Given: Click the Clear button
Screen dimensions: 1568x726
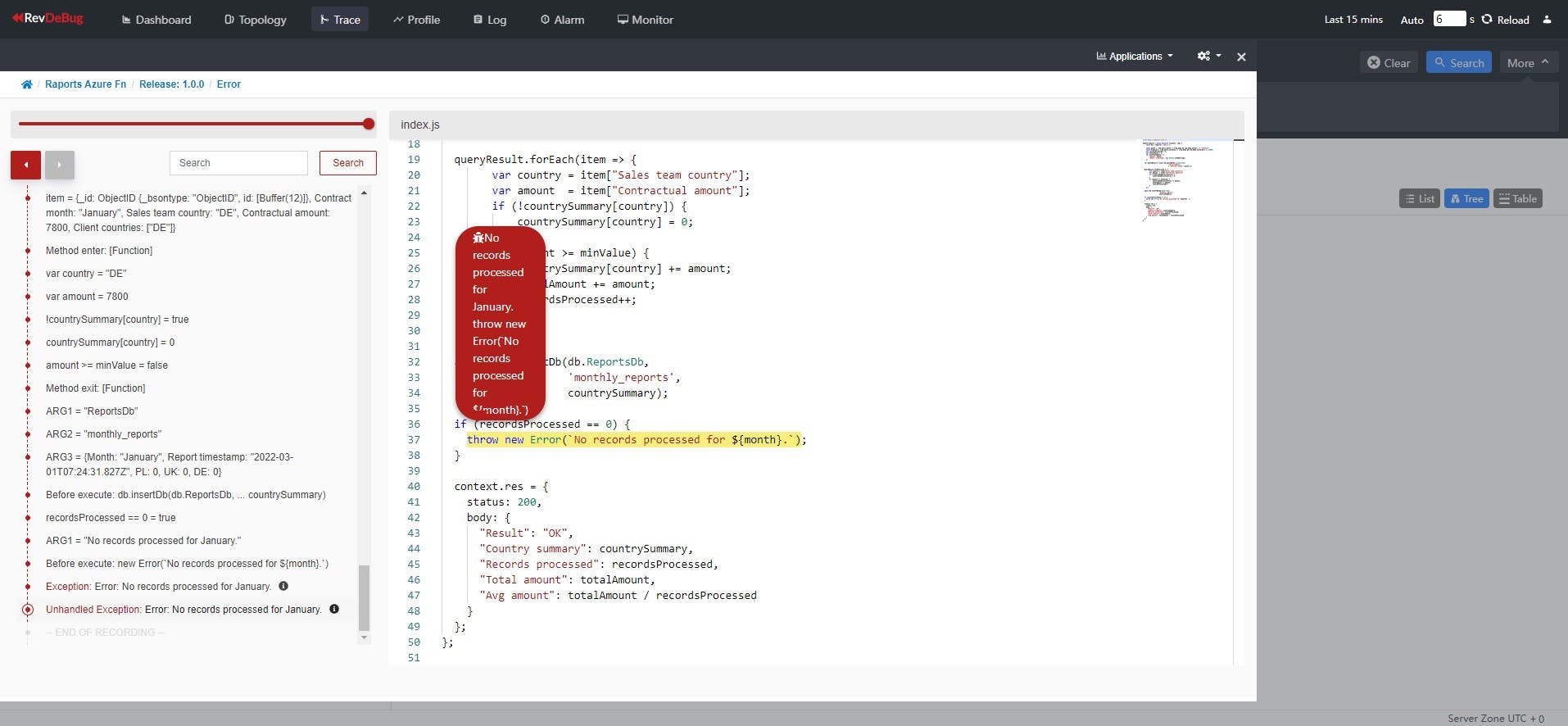Looking at the screenshot, I should (1389, 62).
